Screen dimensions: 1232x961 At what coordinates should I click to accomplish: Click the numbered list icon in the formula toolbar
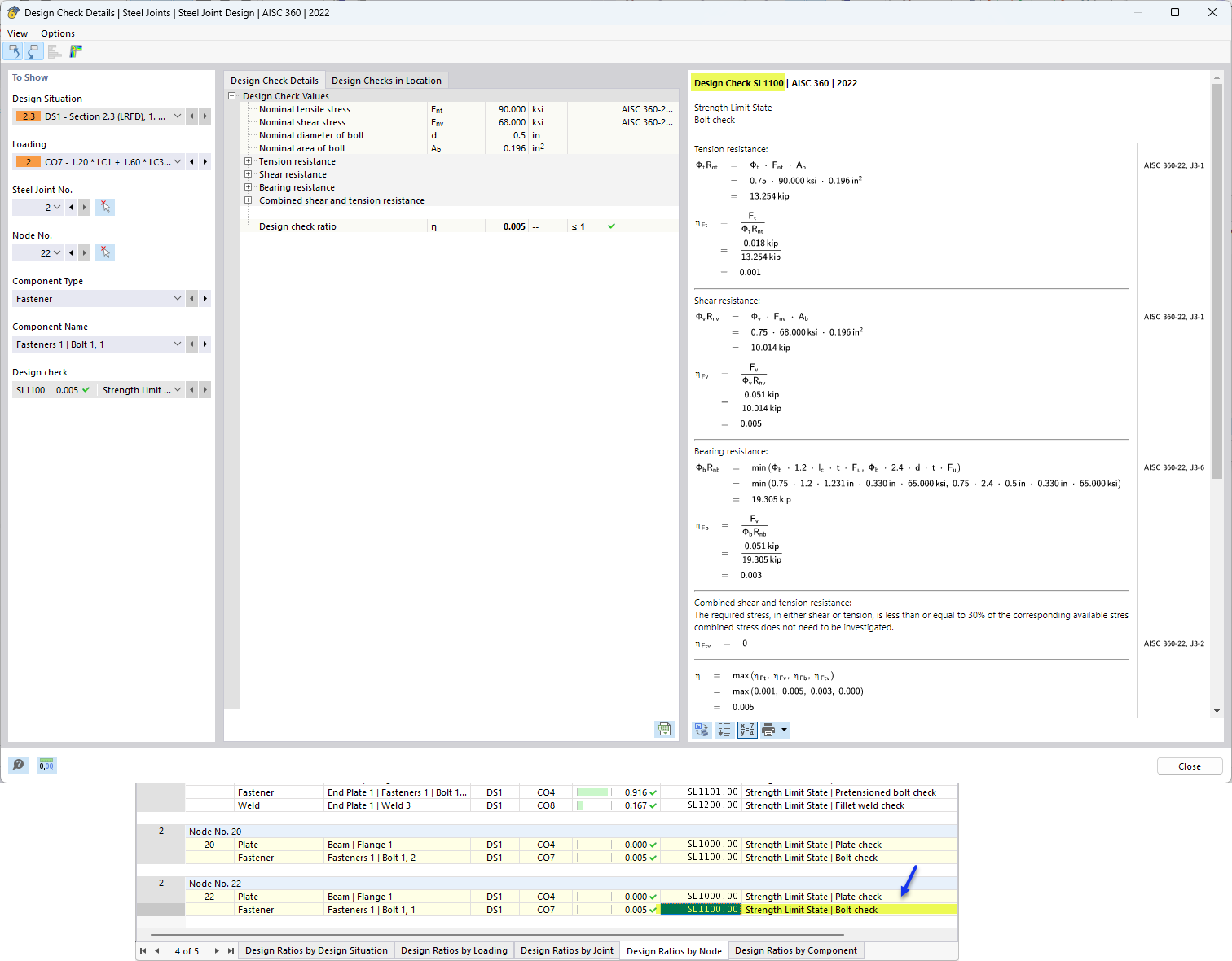(724, 730)
